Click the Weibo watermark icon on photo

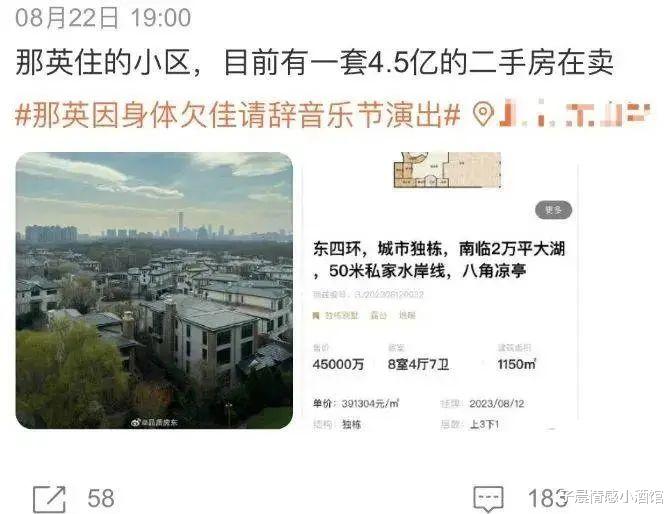136,422
